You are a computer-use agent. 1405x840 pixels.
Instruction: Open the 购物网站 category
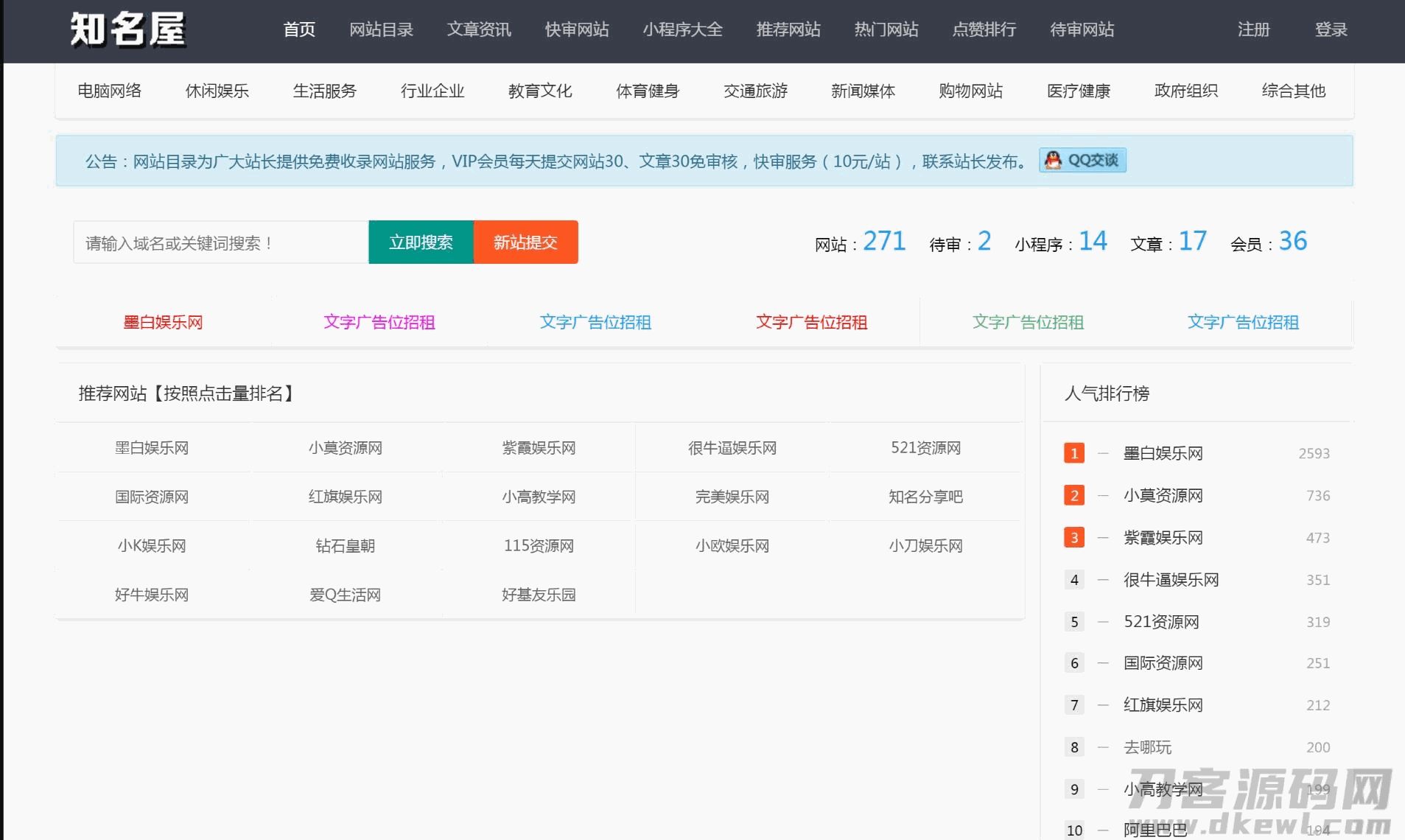point(970,91)
